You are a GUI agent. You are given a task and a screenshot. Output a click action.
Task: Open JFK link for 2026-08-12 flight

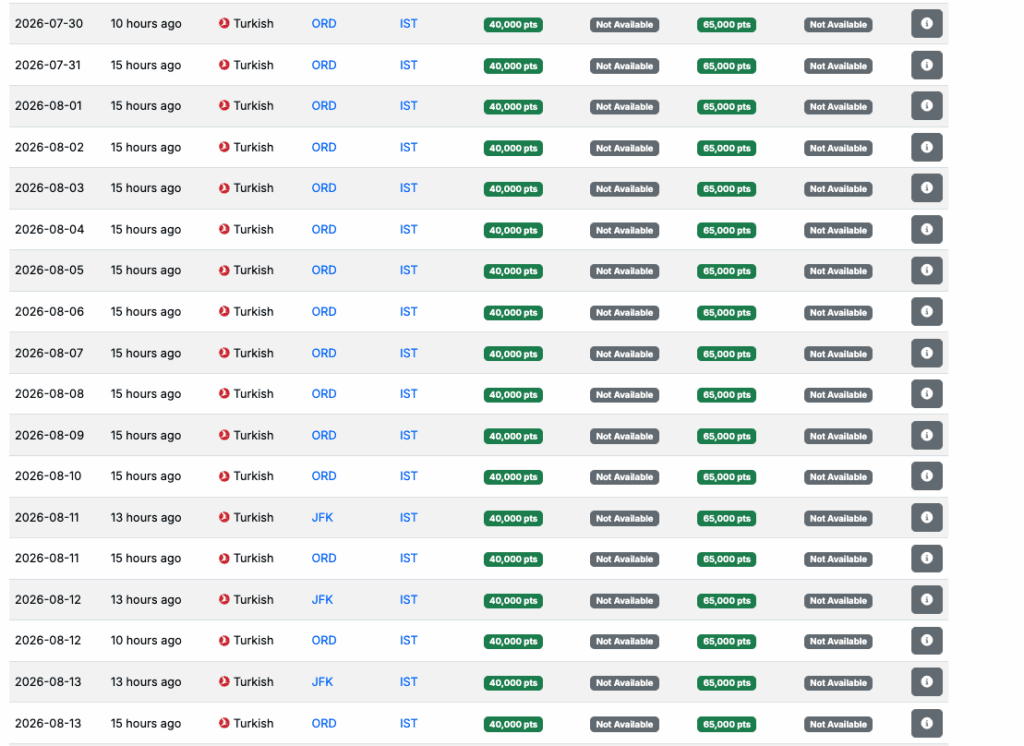(x=322, y=600)
